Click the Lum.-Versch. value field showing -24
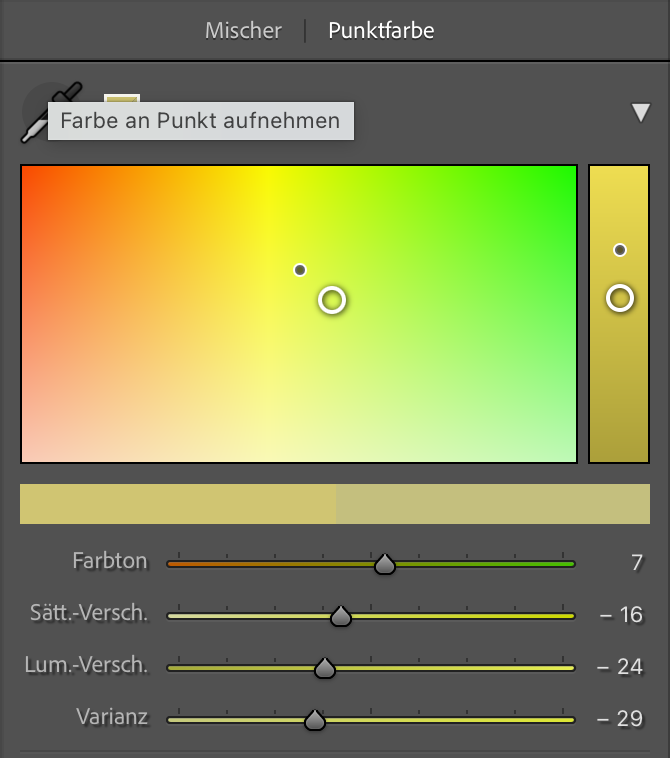 (620, 667)
